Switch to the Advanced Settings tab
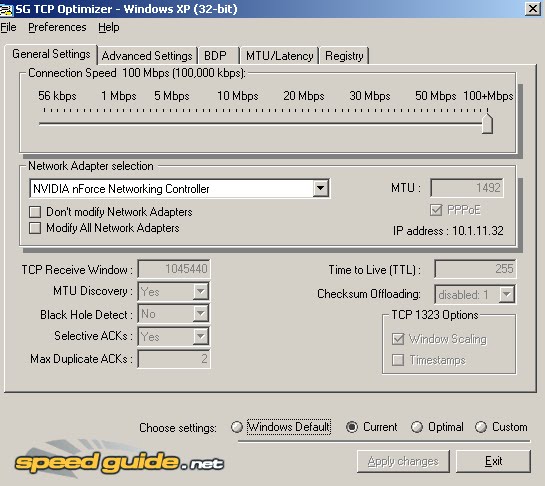This screenshot has height=486, width=545. click(x=147, y=56)
